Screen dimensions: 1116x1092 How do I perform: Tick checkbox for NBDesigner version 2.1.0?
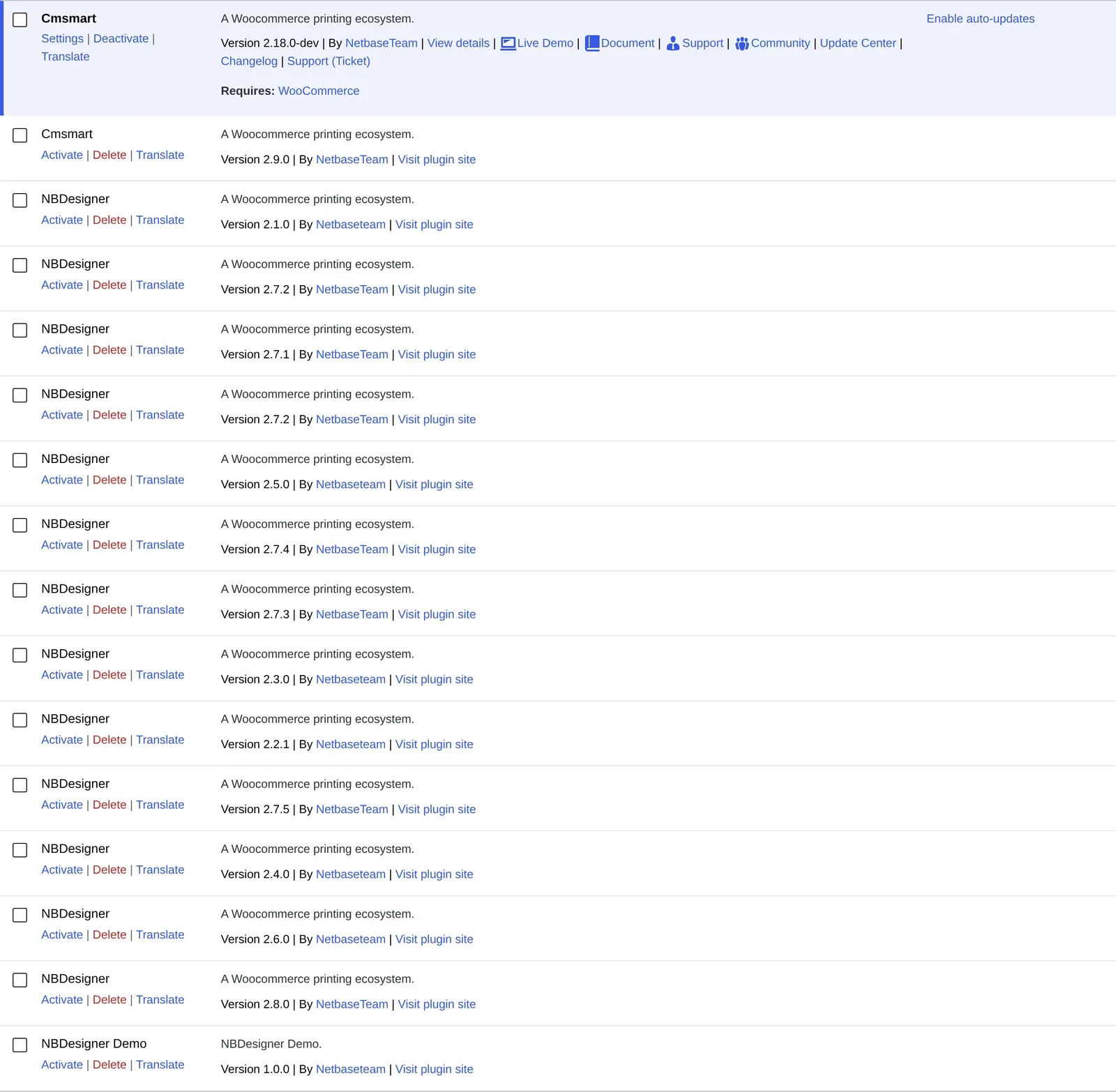(20, 200)
